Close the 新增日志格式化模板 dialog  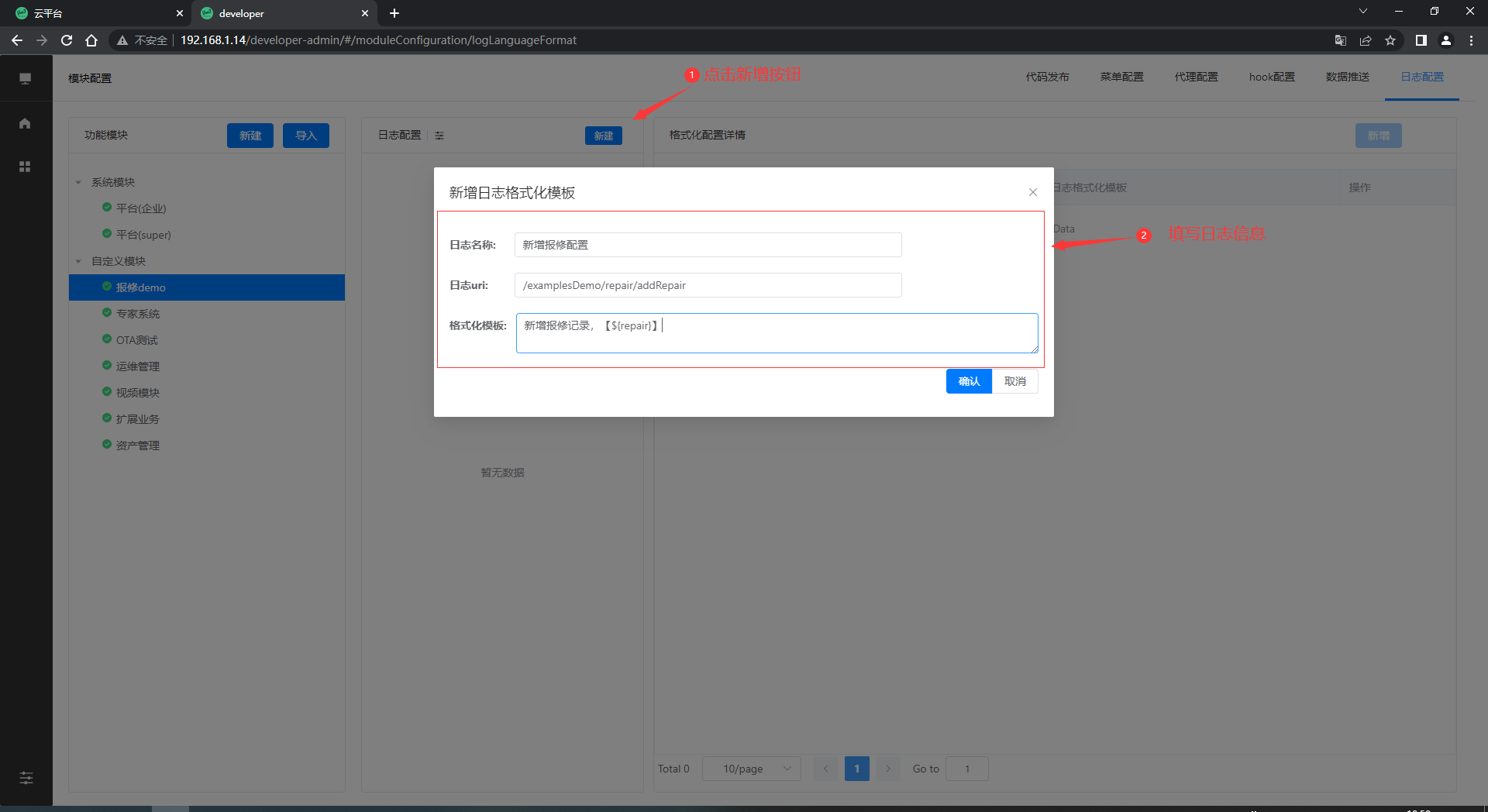pos(1032,192)
